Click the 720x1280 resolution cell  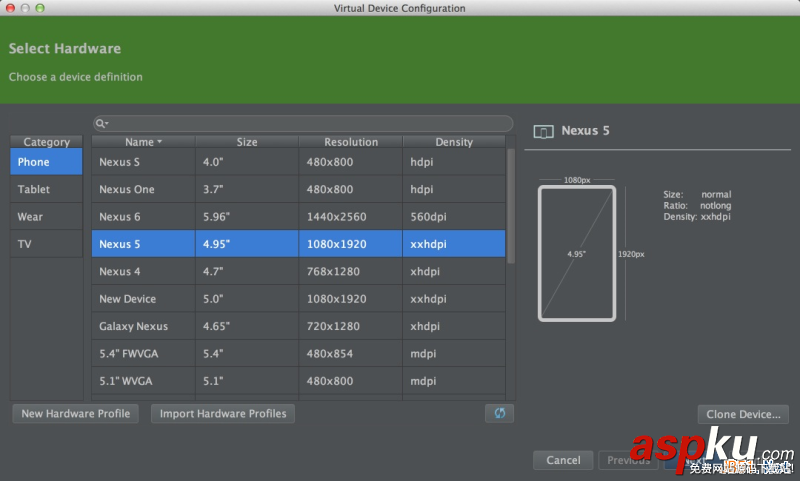pos(351,326)
